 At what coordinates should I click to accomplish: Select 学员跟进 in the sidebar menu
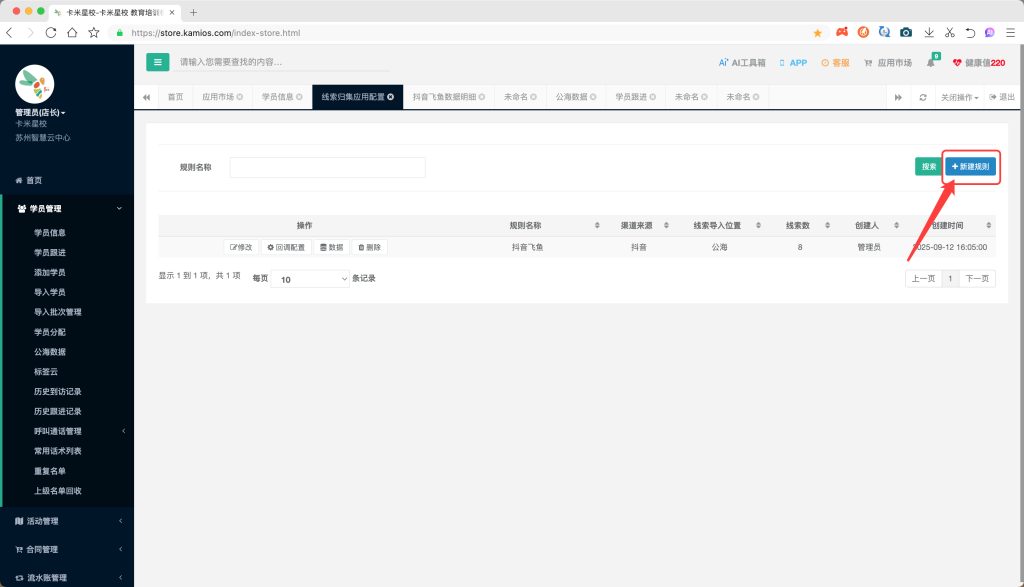(50, 252)
